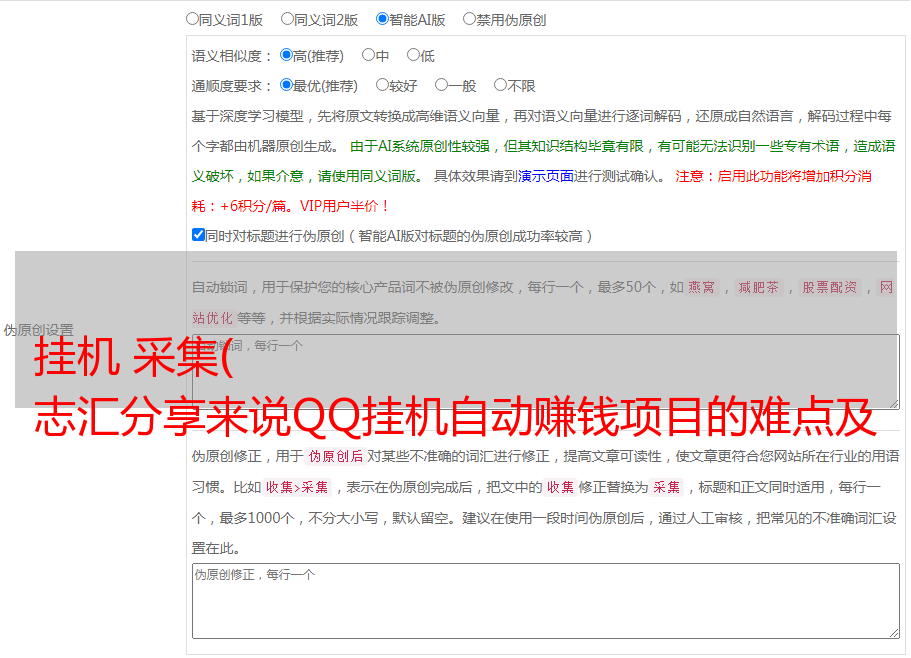
Task: Set 语义相似度 to 高(推荐)
Action: click(286, 55)
